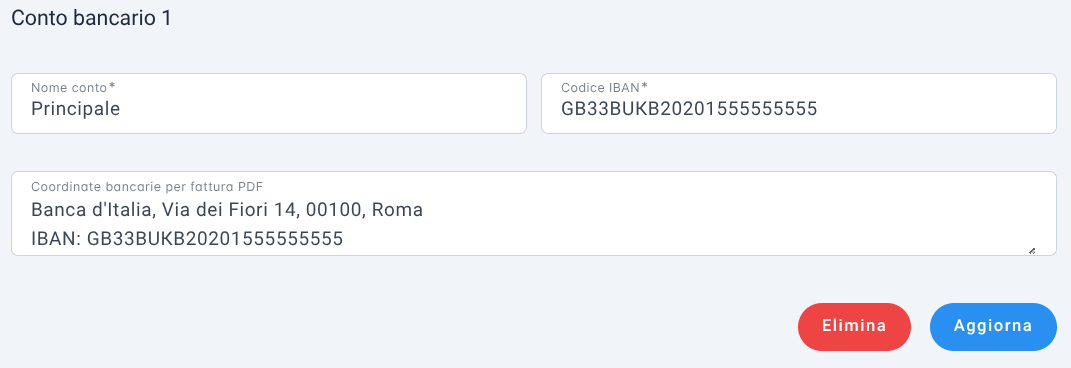This screenshot has height=368, width=1071.
Task: Click the IBAN: prefix on textarea second line
Action: click(x=57, y=238)
